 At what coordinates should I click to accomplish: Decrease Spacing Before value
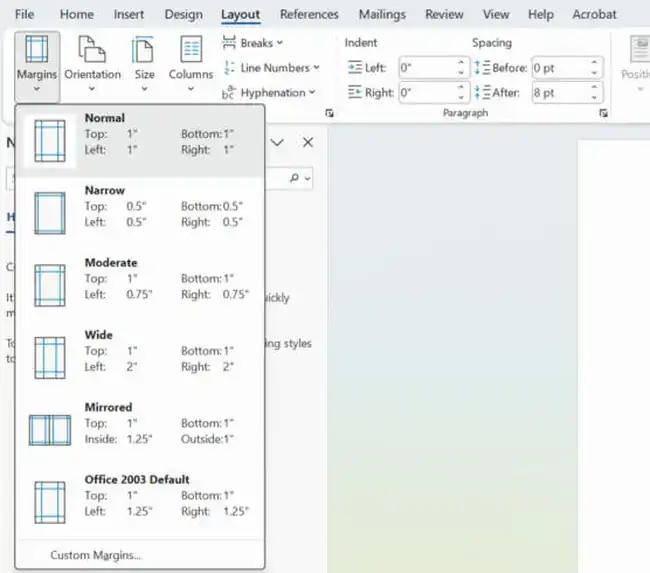[x=594, y=73]
